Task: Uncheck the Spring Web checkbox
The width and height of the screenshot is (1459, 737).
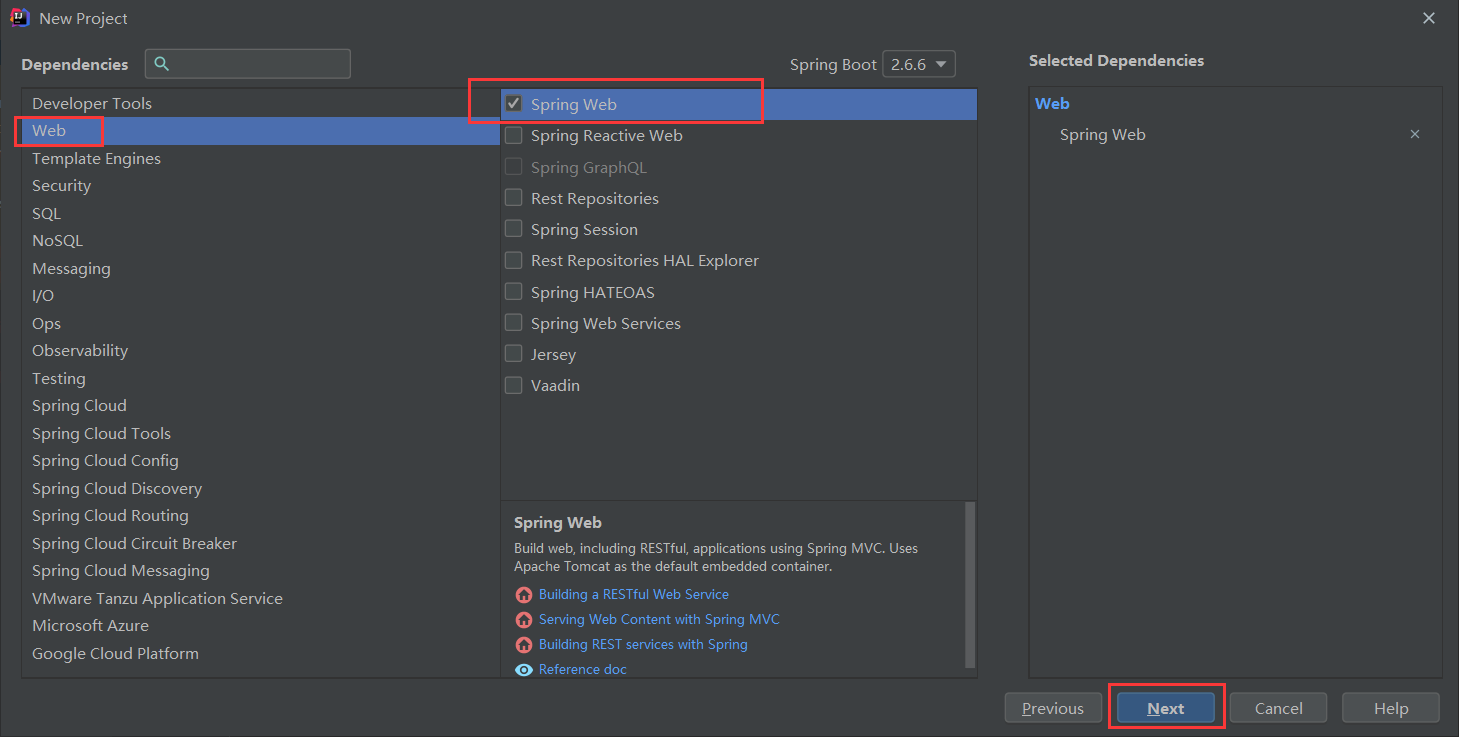Action: 514,104
